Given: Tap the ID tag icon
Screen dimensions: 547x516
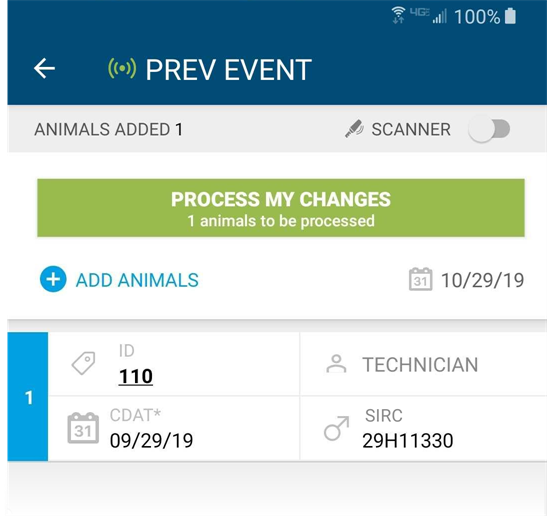Looking at the screenshot, I should [x=84, y=363].
